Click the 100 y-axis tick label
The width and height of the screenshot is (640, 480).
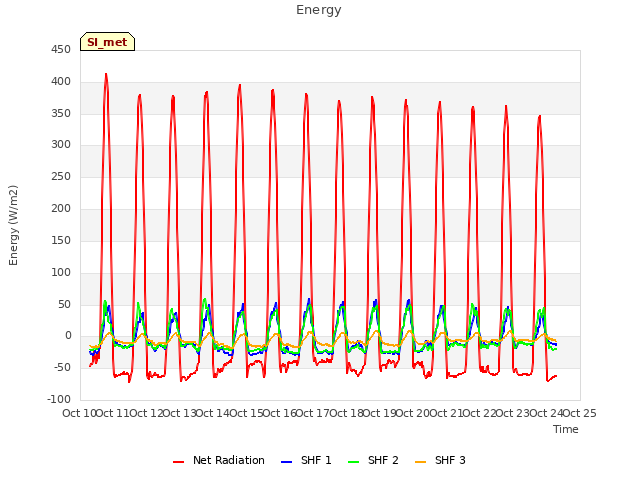pos(61,272)
